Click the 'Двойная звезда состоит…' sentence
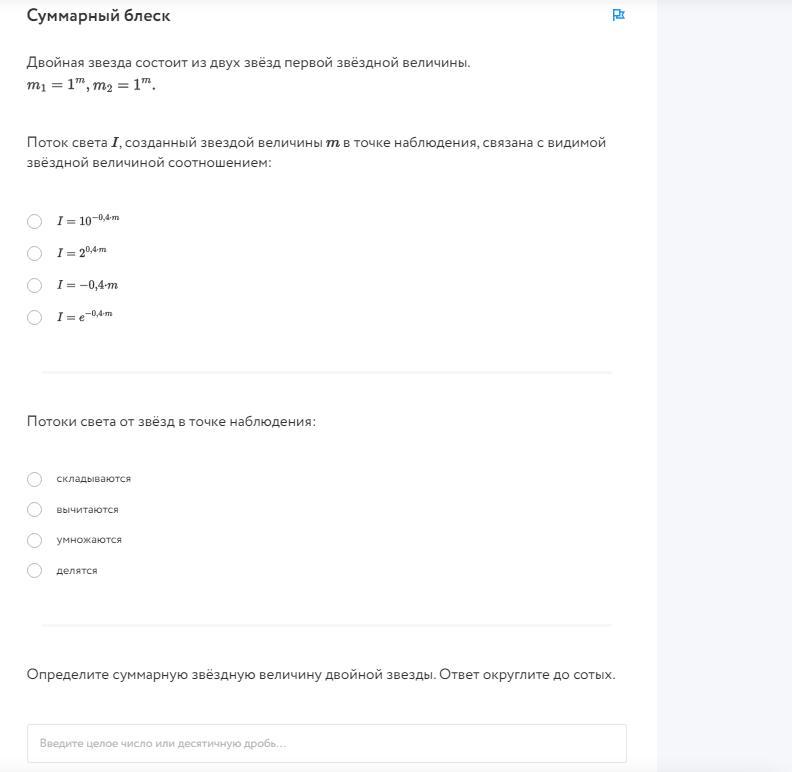The image size is (792, 772). click(x=248, y=63)
